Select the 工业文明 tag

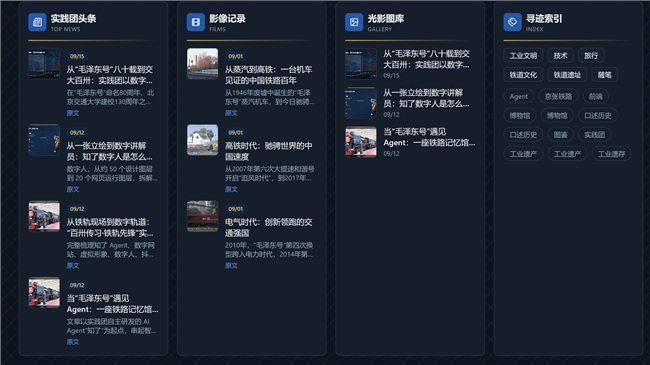(x=523, y=56)
